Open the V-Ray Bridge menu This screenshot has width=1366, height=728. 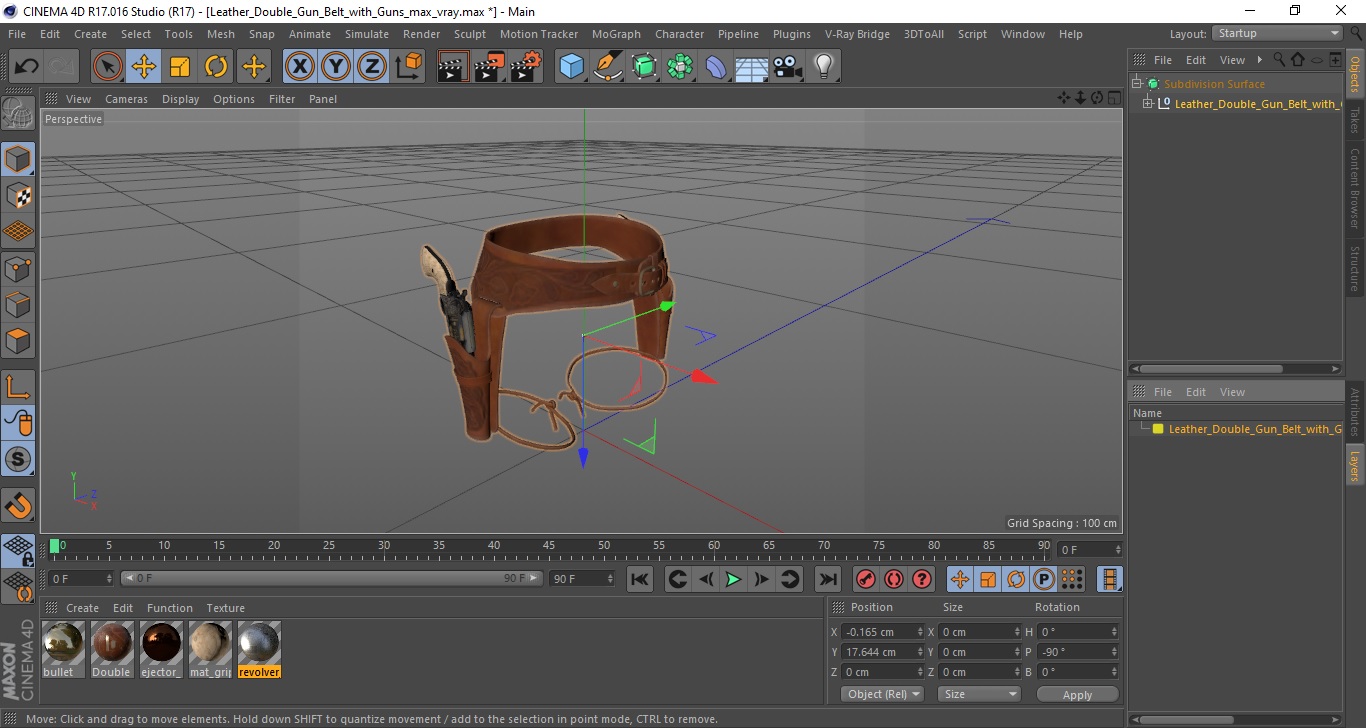coord(857,34)
